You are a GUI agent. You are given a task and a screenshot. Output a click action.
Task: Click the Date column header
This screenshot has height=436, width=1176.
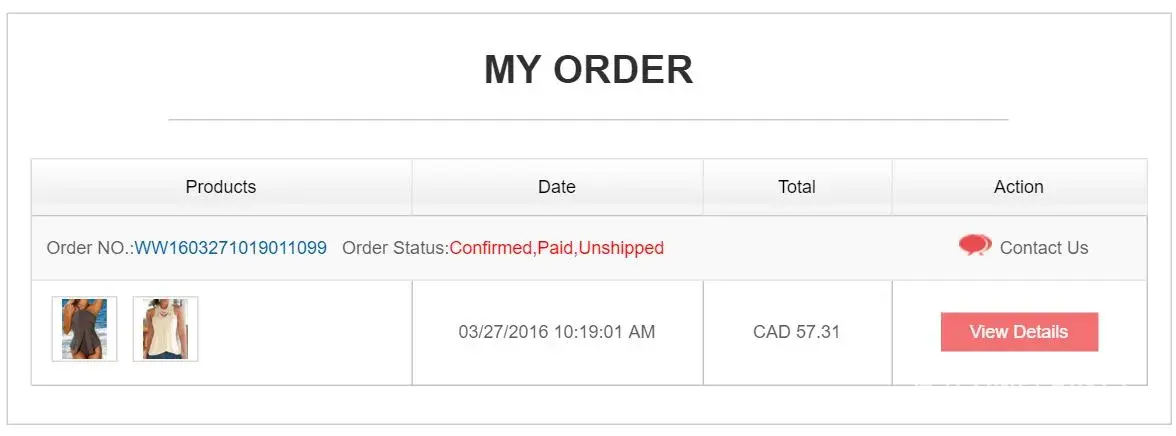[557, 187]
